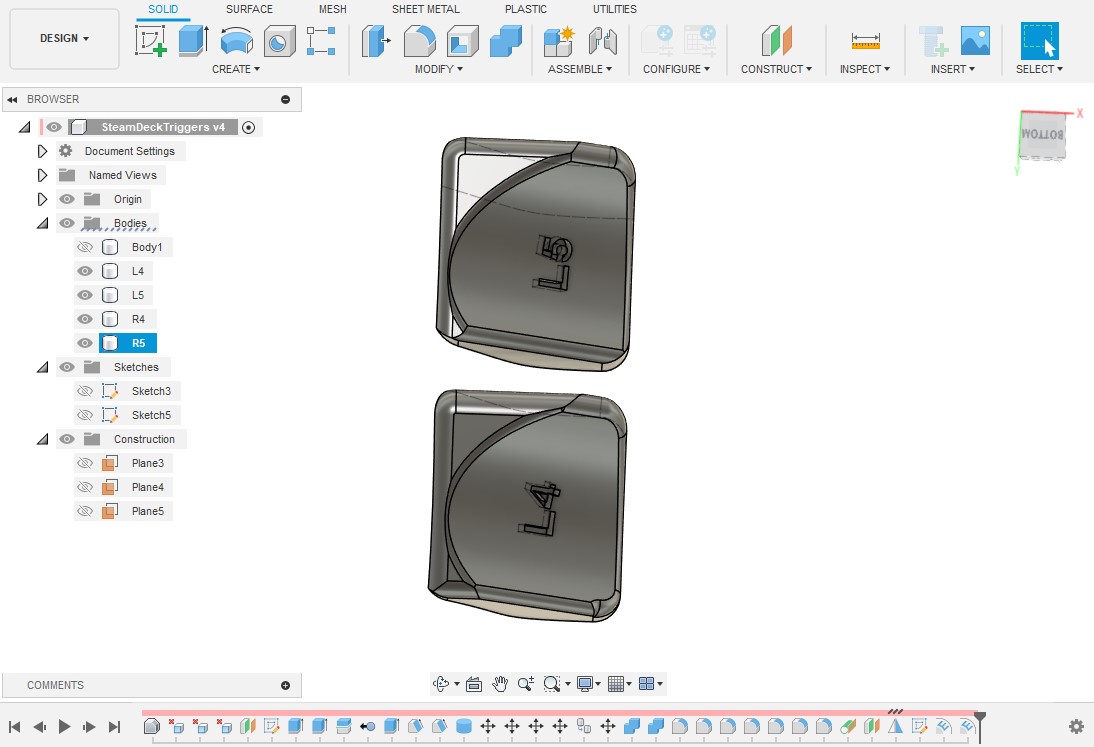This screenshot has height=747, width=1094.
Task: Select the Shell tool icon
Action: [x=462, y=41]
